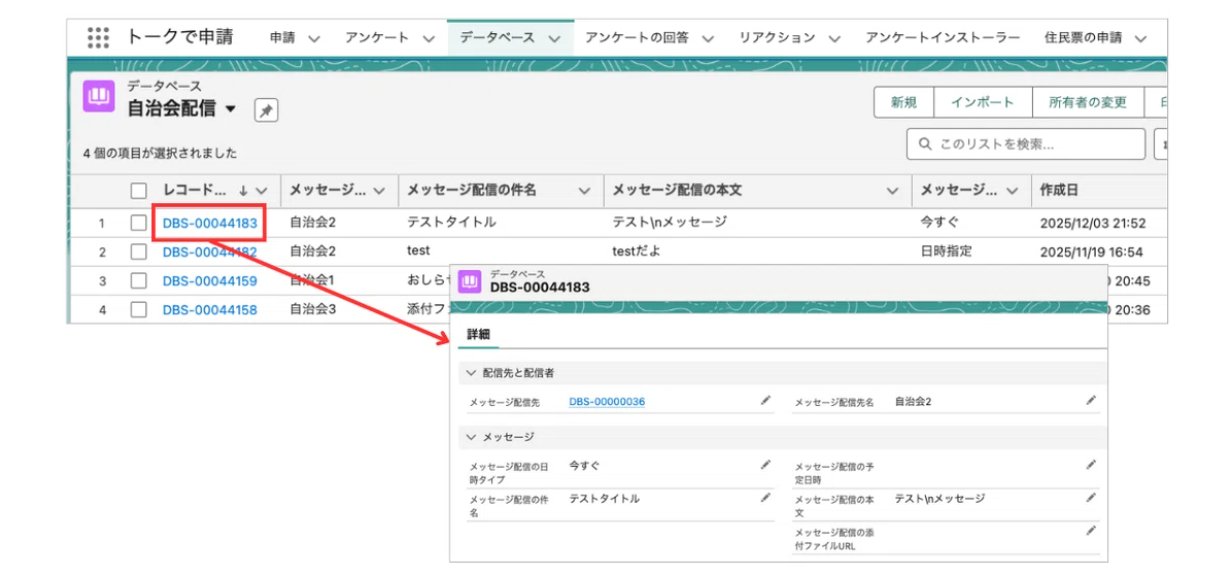Click the 作成日 column header
Screen dimensions: 1228x570
click(x=1061, y=190)
